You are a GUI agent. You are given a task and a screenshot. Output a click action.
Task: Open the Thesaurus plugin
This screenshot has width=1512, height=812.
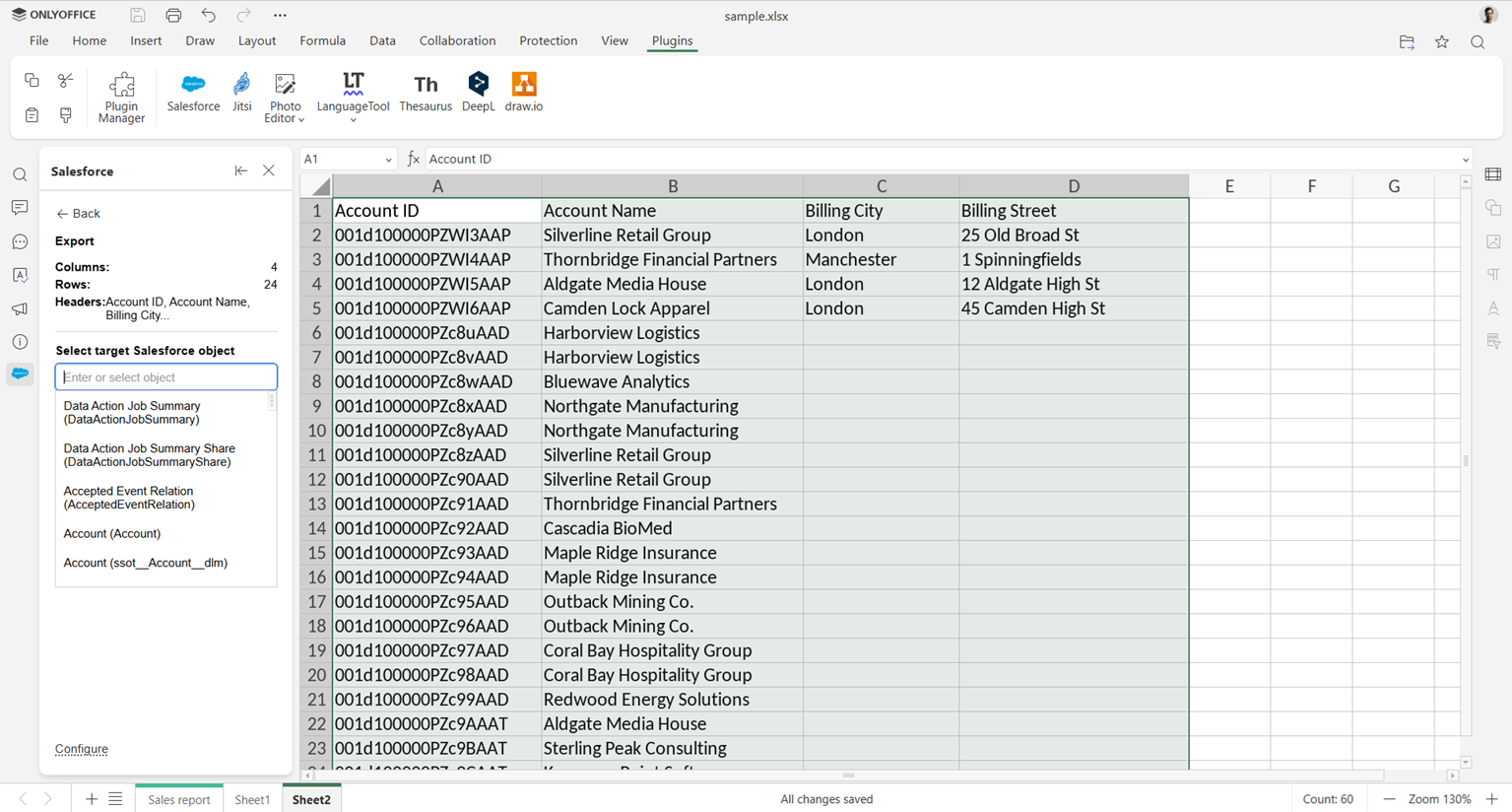426,93
